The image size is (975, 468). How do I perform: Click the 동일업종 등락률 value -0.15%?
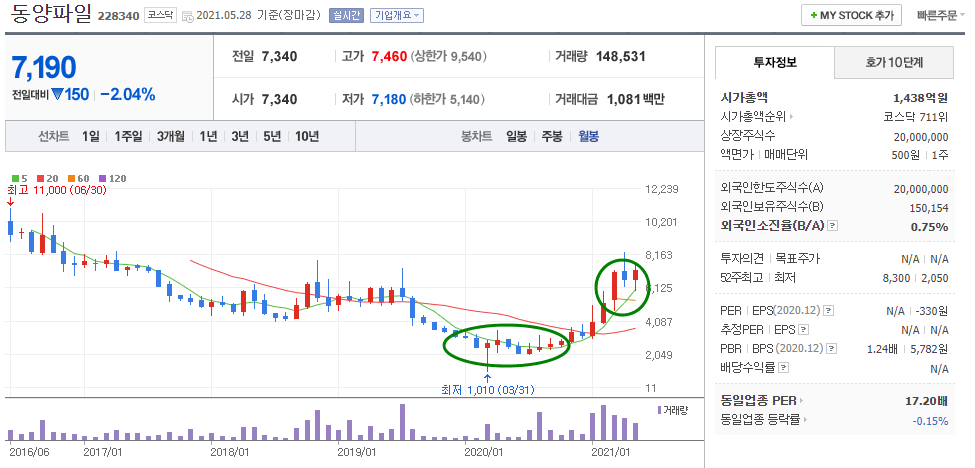(931, 420)
